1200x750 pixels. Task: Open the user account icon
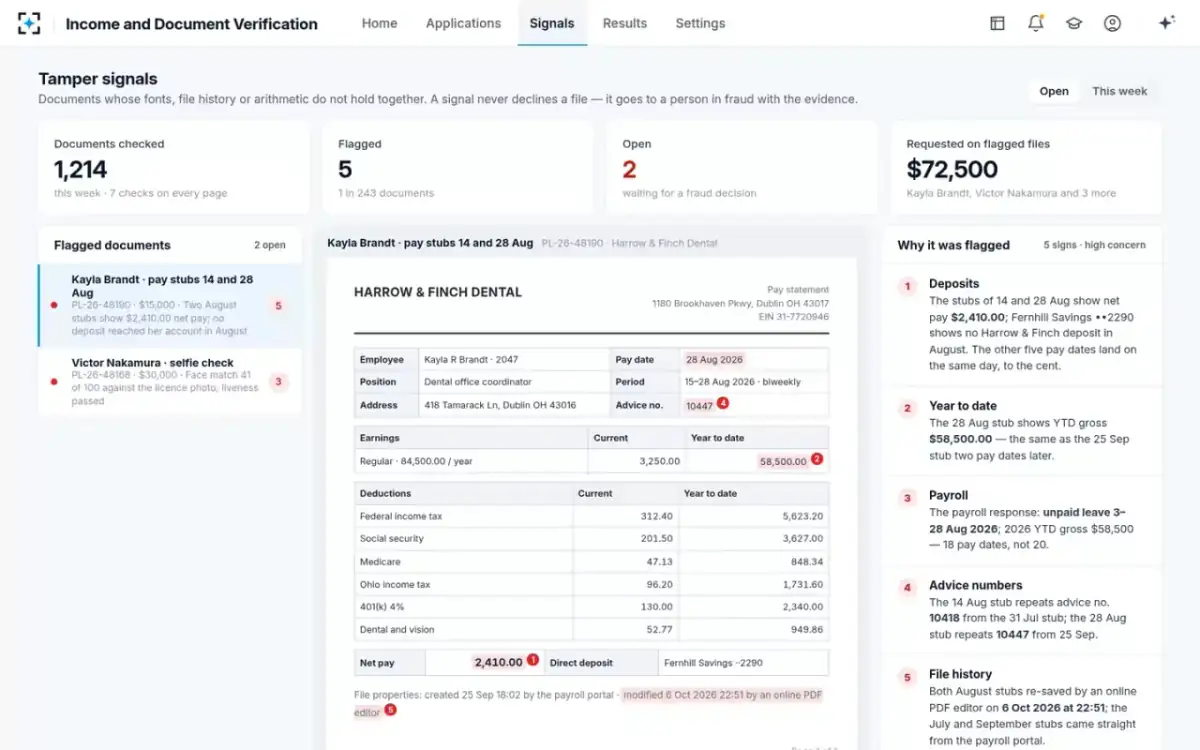pos(1112,23)
